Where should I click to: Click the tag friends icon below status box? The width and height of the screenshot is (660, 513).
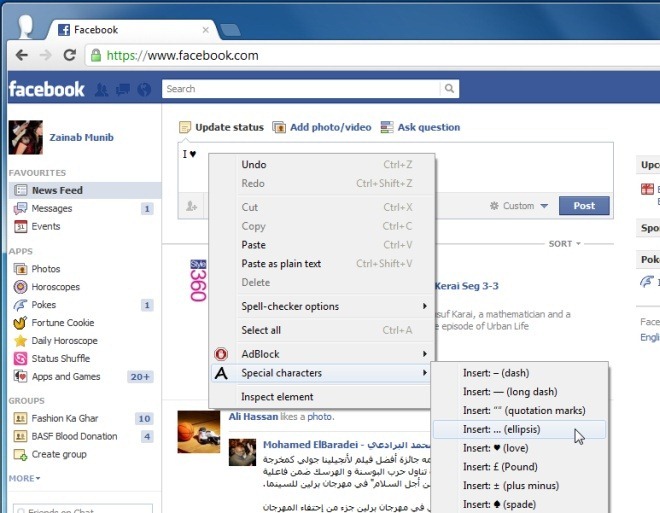point(192,206)
